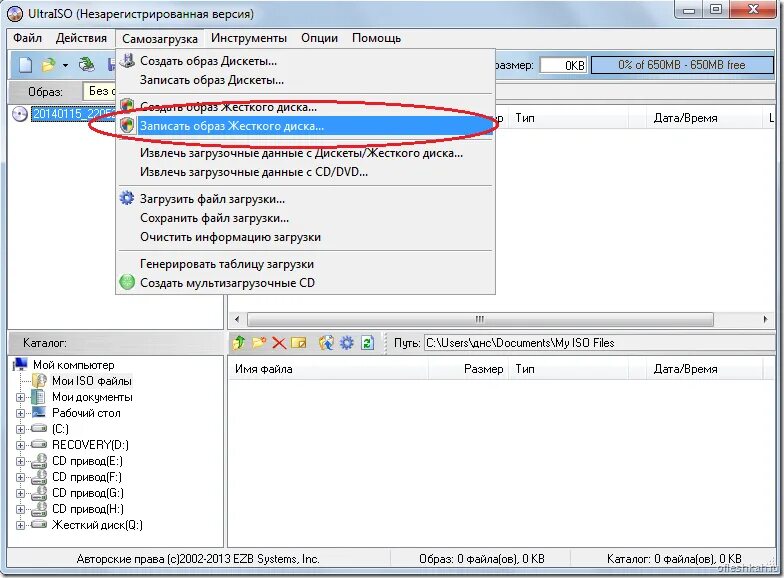Click the shield icon of Создать образ Жесткого диска
784x578 pixels.
pos(128,105)
